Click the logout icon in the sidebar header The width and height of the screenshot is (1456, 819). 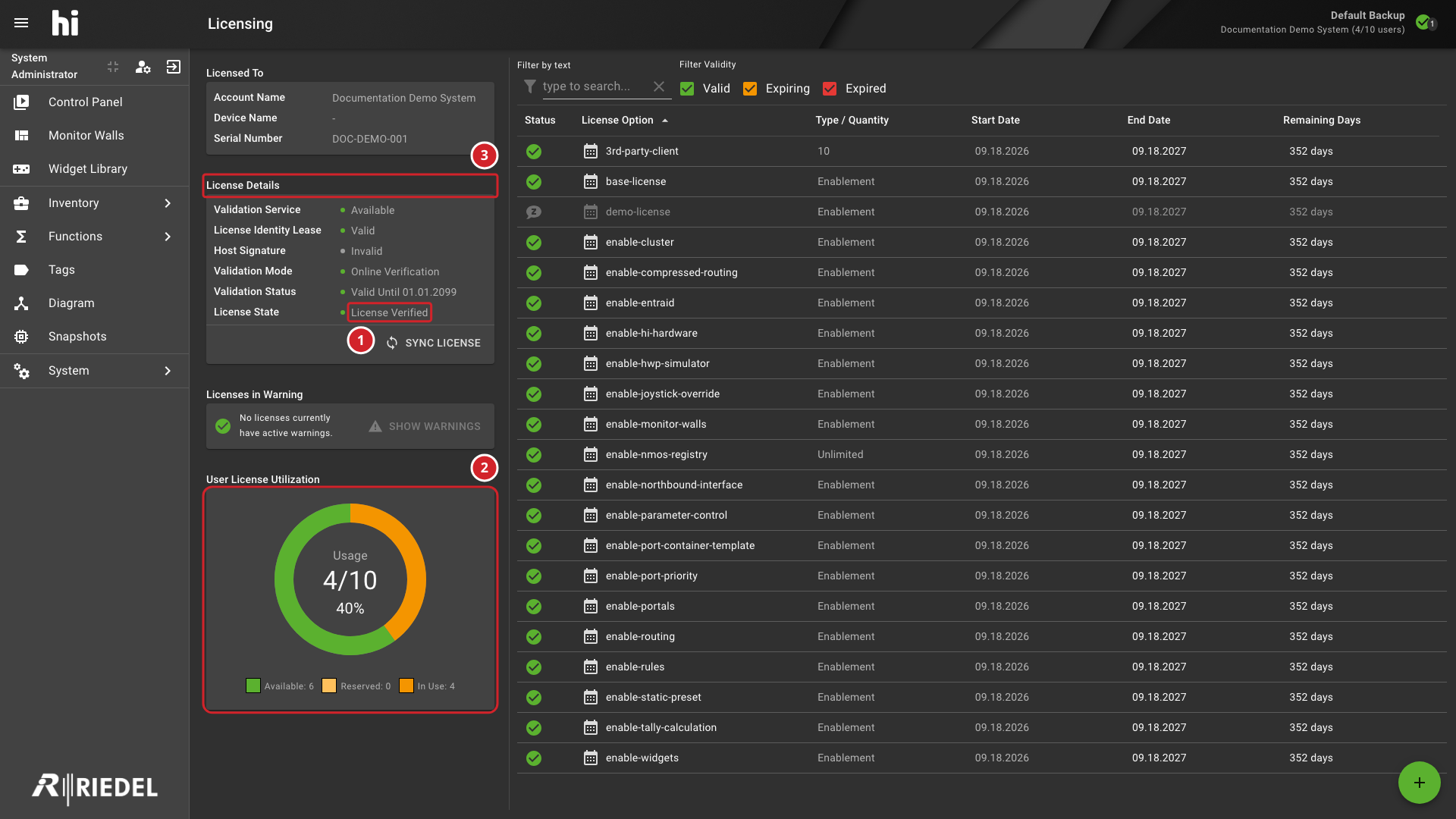pos(174,67)
